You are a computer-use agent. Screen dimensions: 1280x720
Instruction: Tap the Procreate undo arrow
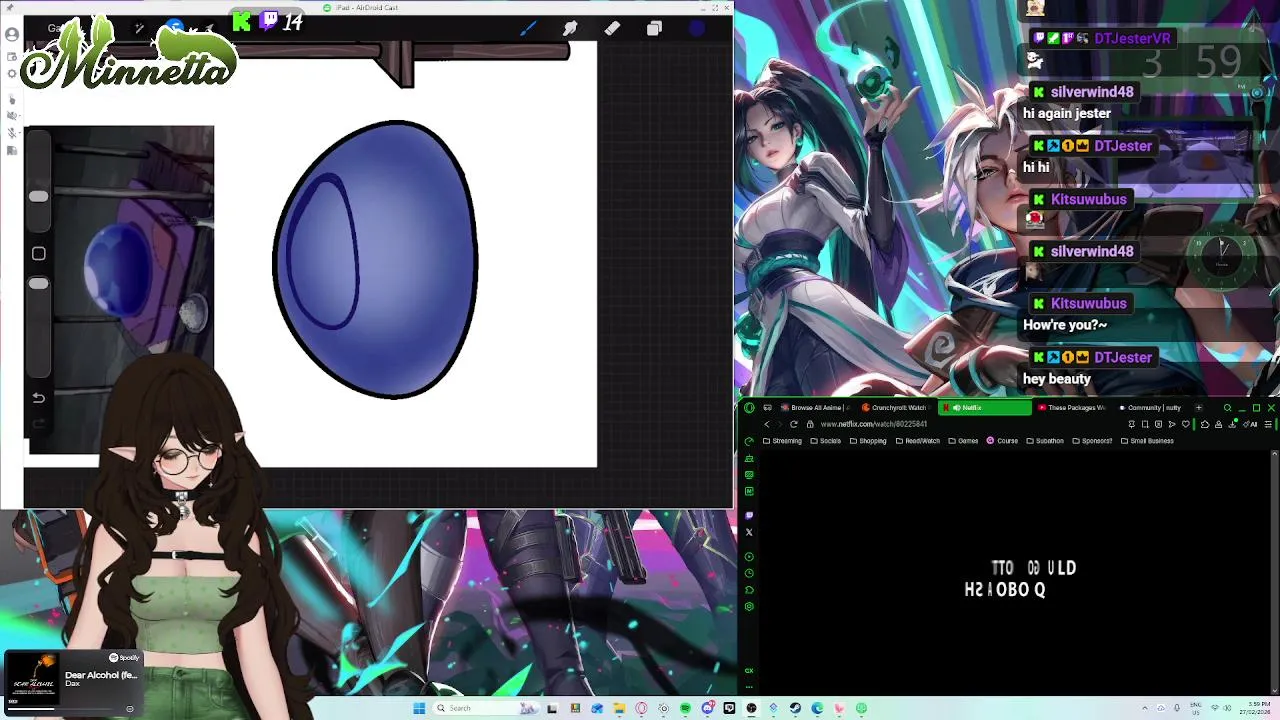click(x=38, y=398)
